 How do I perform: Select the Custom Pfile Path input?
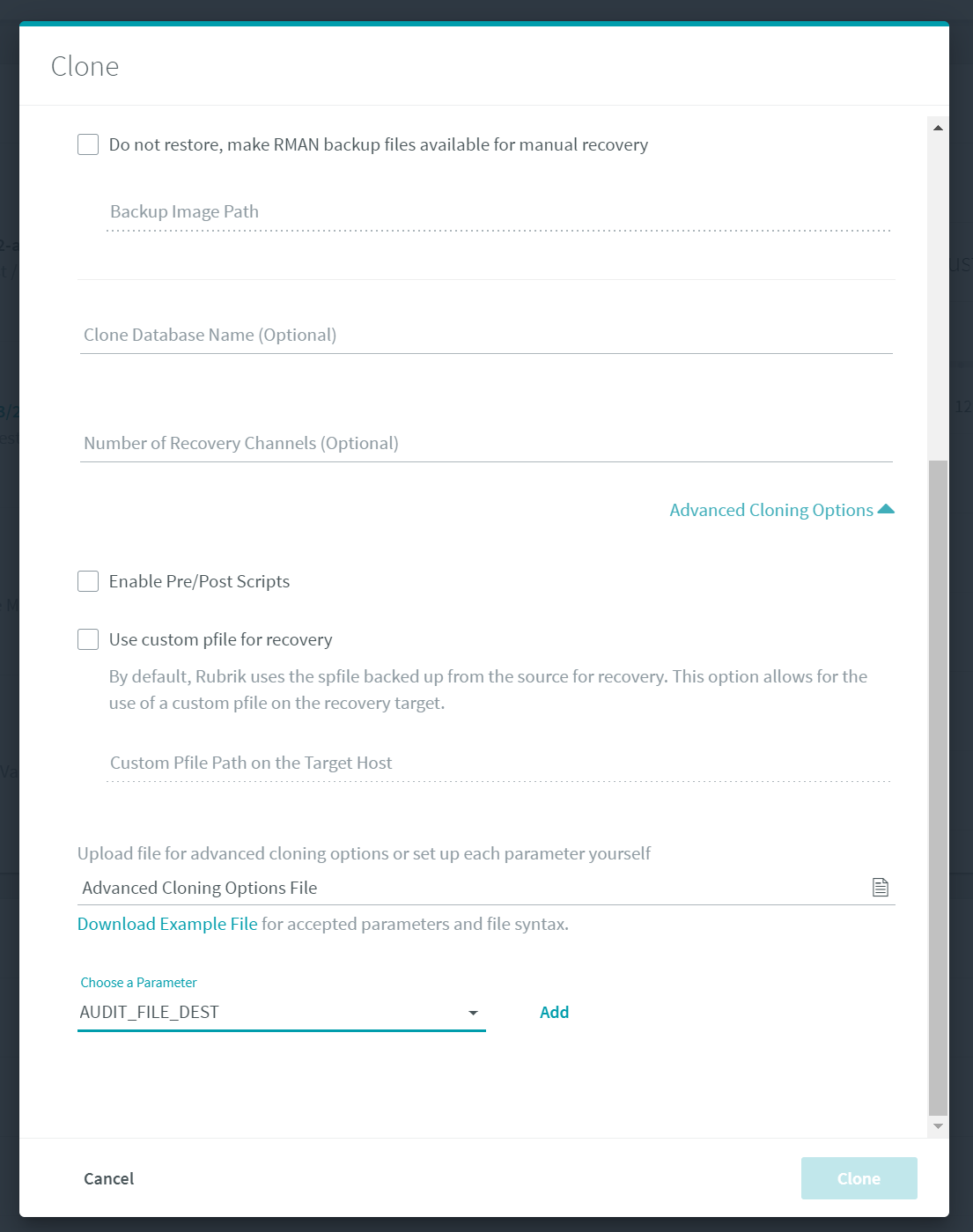tap(498, 764)
